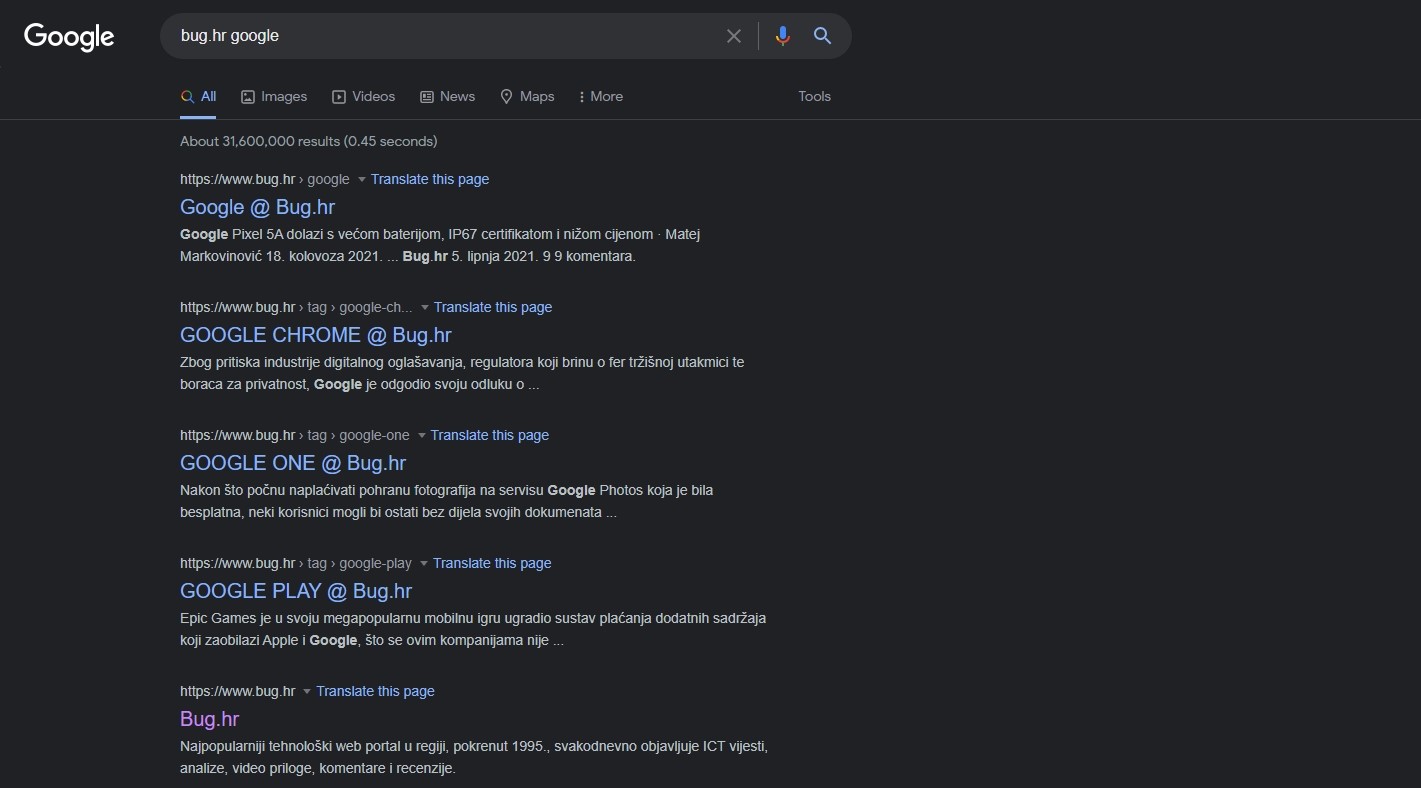Click the snippet starting 'Zbog pritiska industrije'
Viewport: 1421px width, 788px height.
(x=462, y=373)
